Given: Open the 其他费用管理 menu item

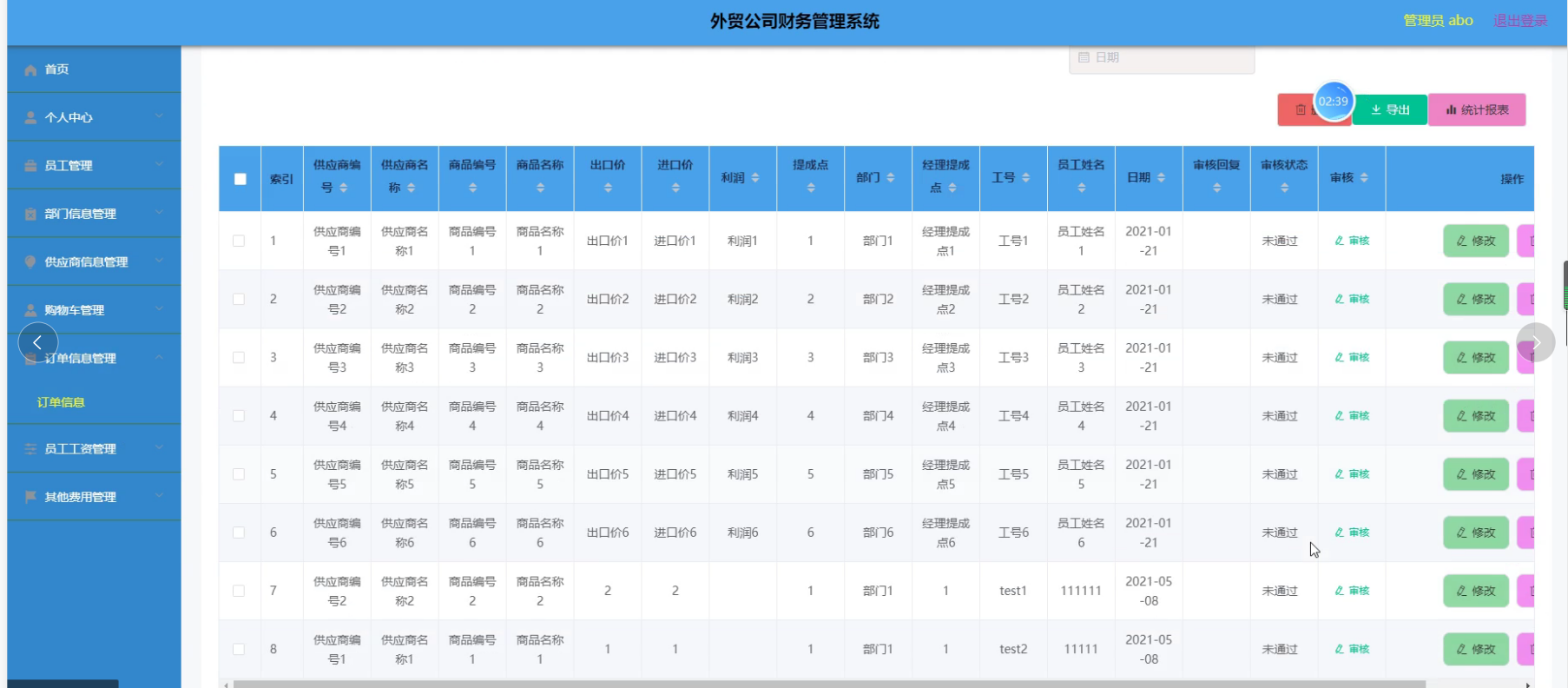Looking at the screenshot, I should 94,497.
